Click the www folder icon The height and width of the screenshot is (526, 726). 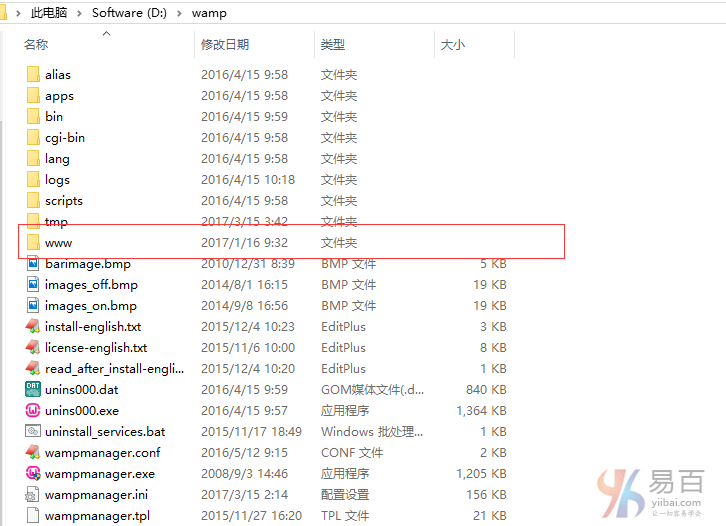(x=32, y=243)
